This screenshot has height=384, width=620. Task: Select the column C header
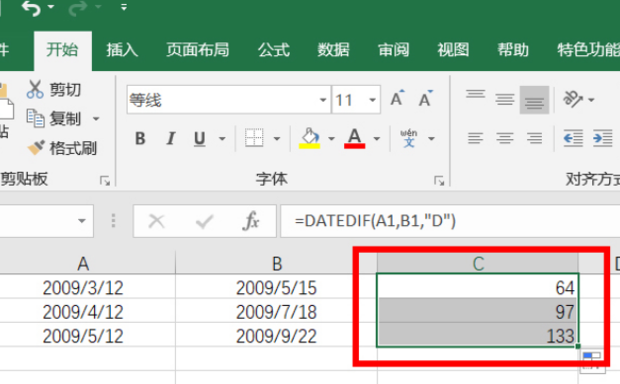point(478,263)
